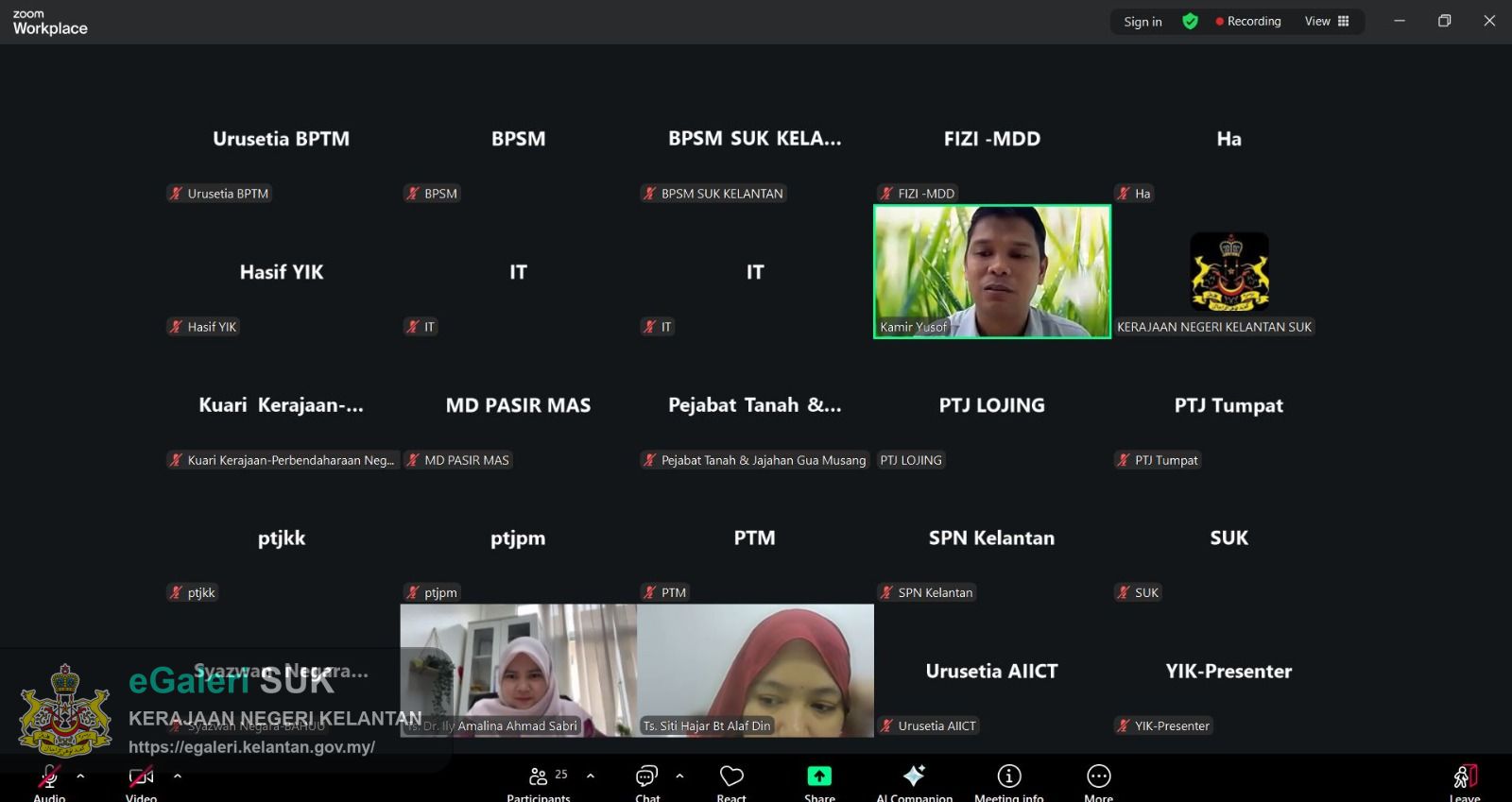Select the large FIZI -MDD tile name
This screenshot has width=1512, height=802.
pos(991,139)
